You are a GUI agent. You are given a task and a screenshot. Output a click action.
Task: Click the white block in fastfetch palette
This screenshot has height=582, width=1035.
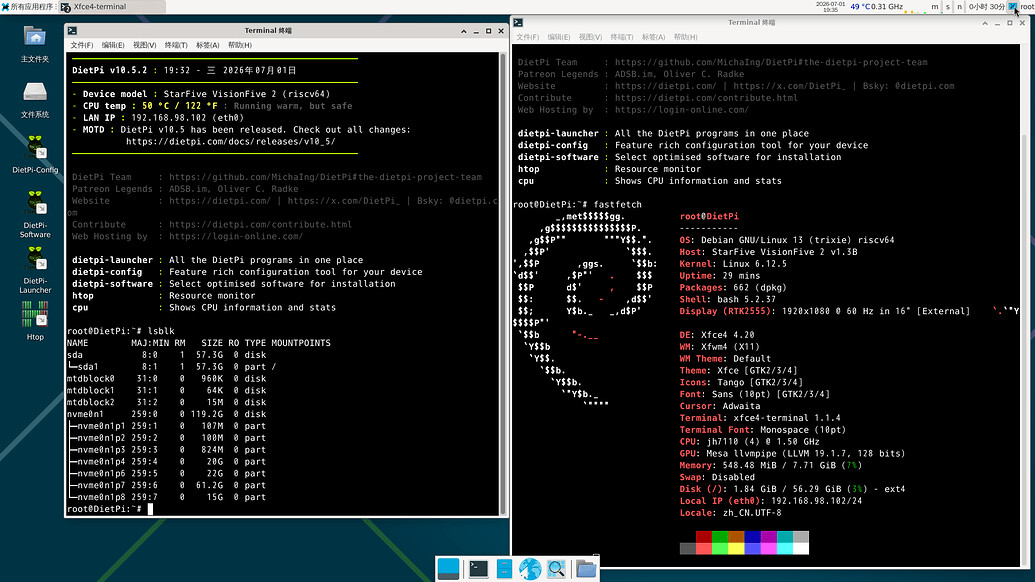(x=801, y=548)
